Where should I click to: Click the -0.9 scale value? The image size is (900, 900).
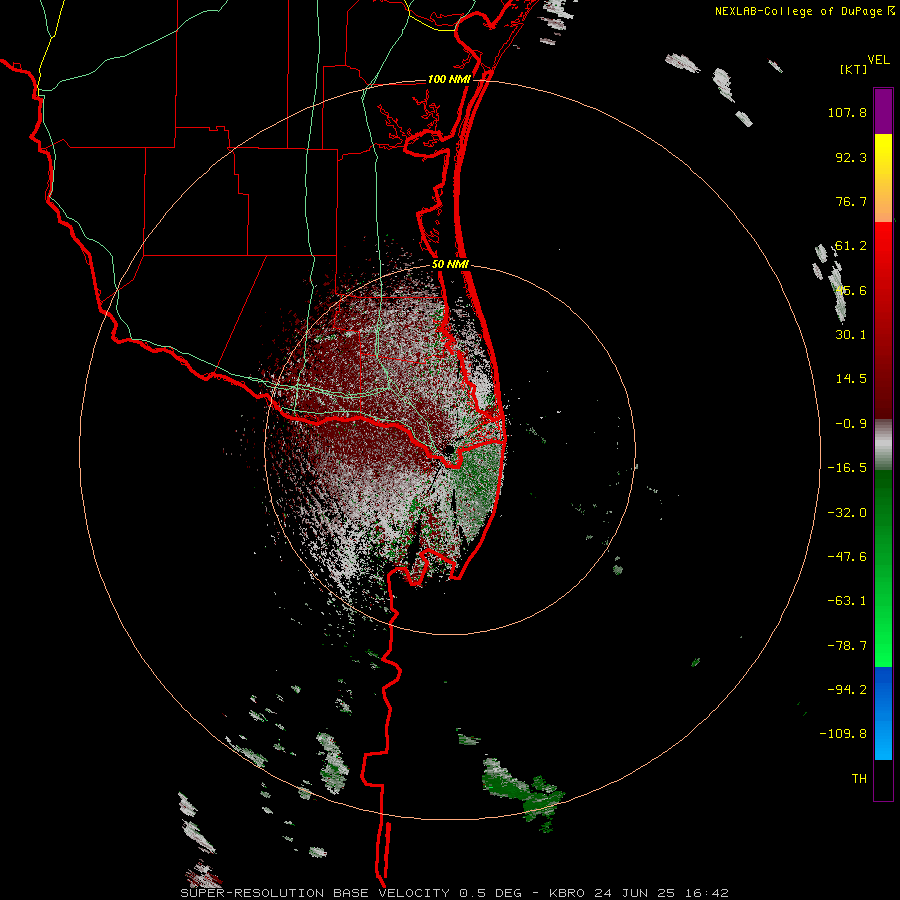[x=851, y=424]
